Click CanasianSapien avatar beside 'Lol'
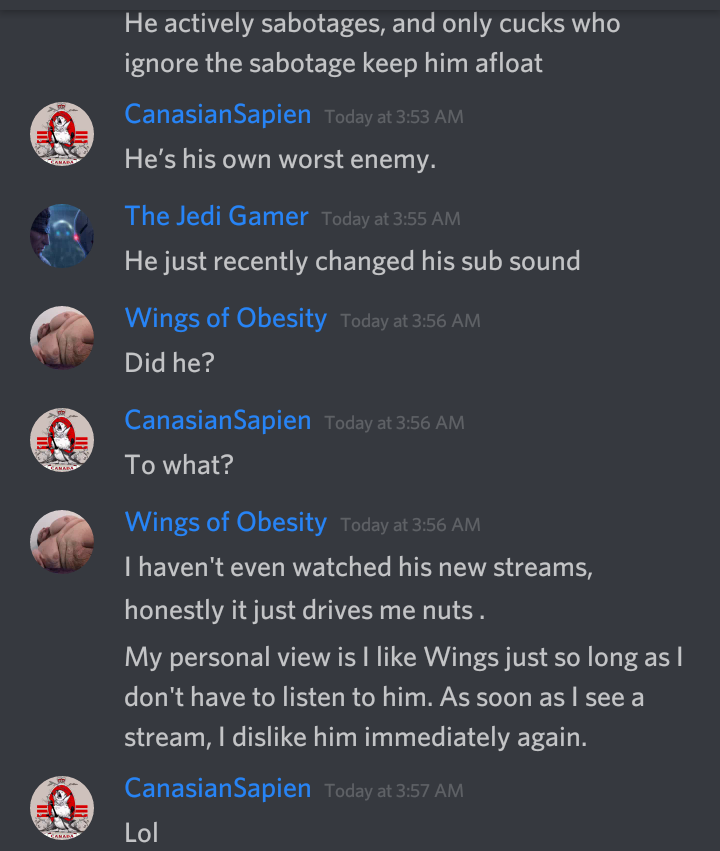Screen dimensions: 720x851 coord(62,808)
